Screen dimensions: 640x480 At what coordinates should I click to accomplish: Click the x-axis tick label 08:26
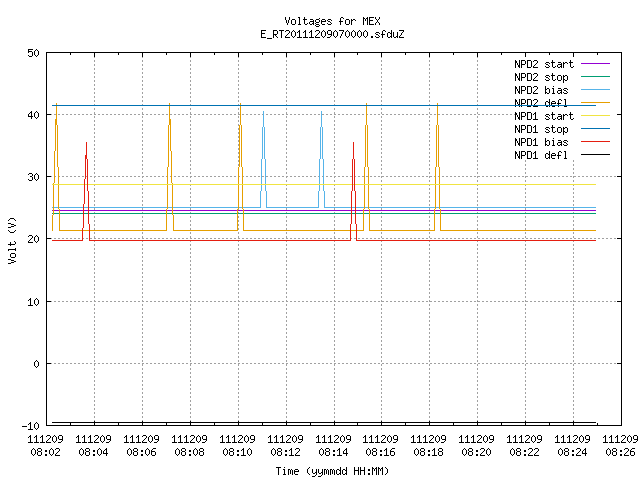pos(620,452)
